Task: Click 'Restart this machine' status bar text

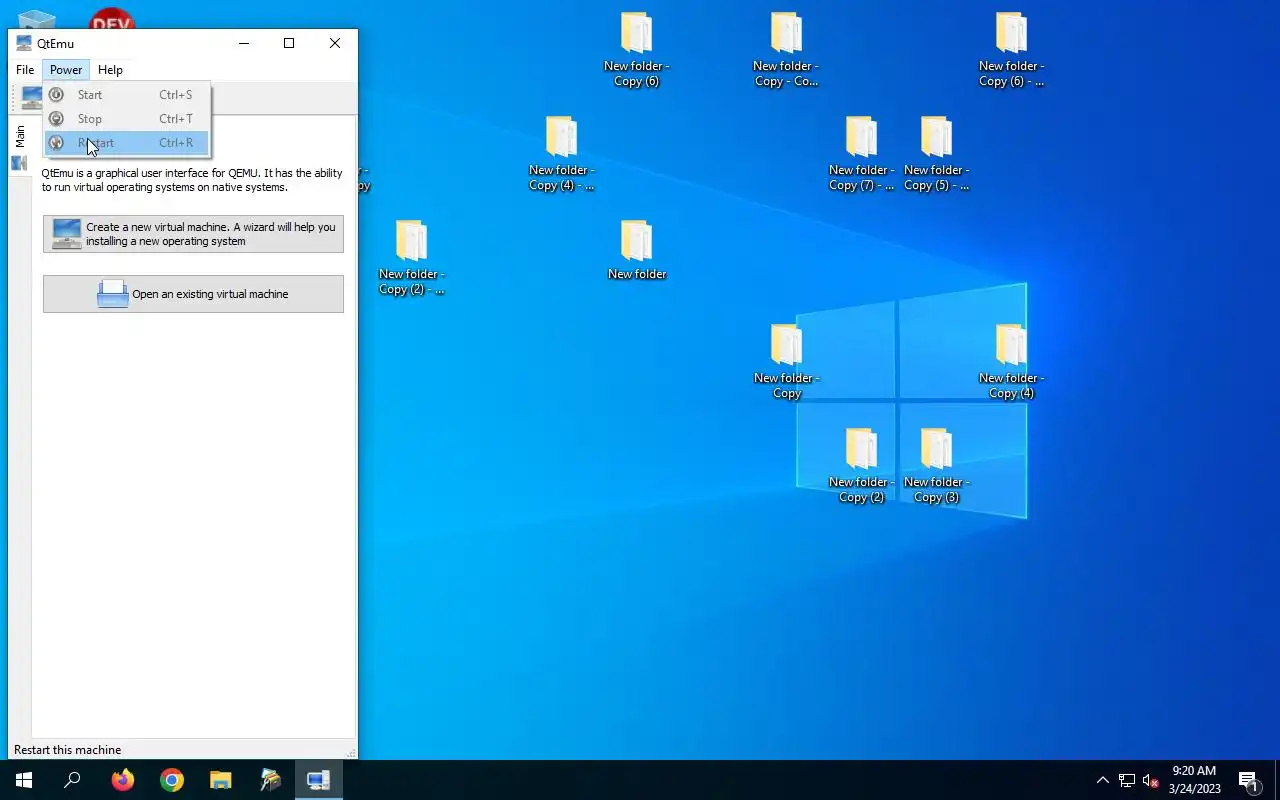Action: click(68, 750)
